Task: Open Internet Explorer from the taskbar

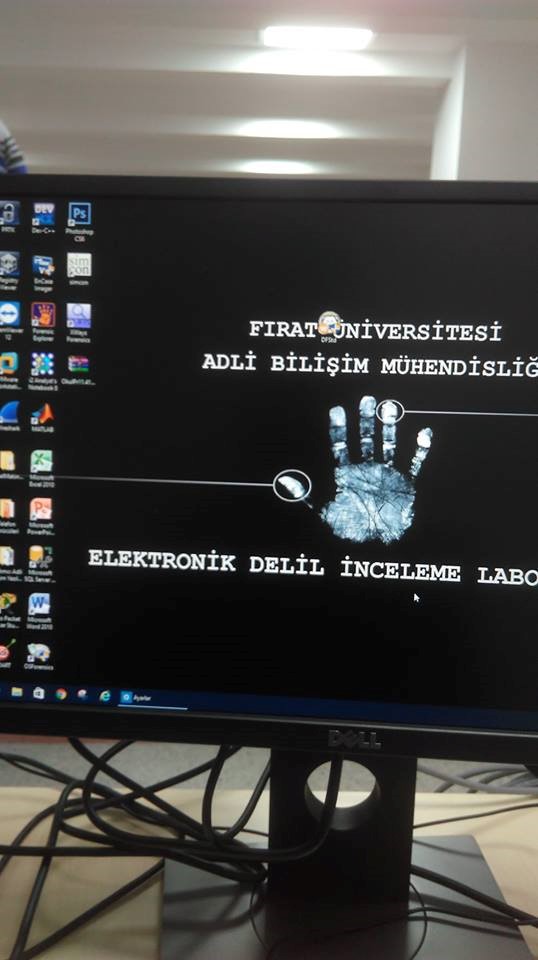Action: (105, 696)
